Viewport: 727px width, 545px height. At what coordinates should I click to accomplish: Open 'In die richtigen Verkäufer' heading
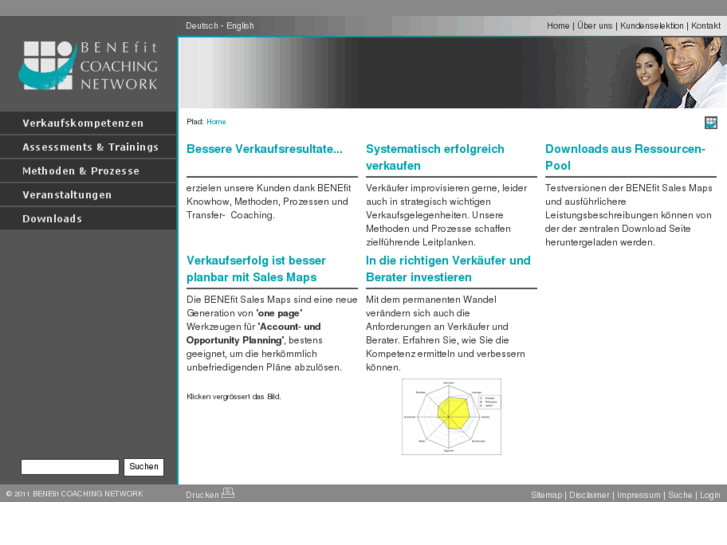click(x=448, y=269)
